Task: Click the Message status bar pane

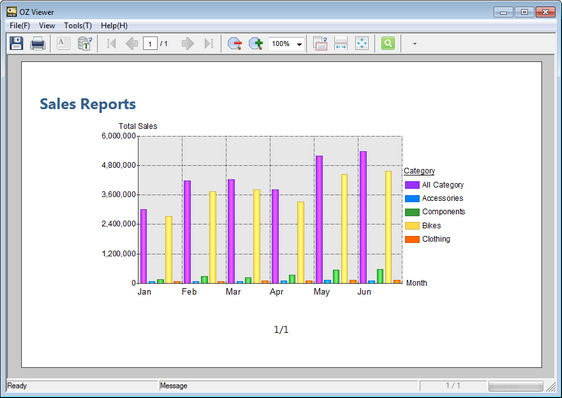Action: pos(289,386)
